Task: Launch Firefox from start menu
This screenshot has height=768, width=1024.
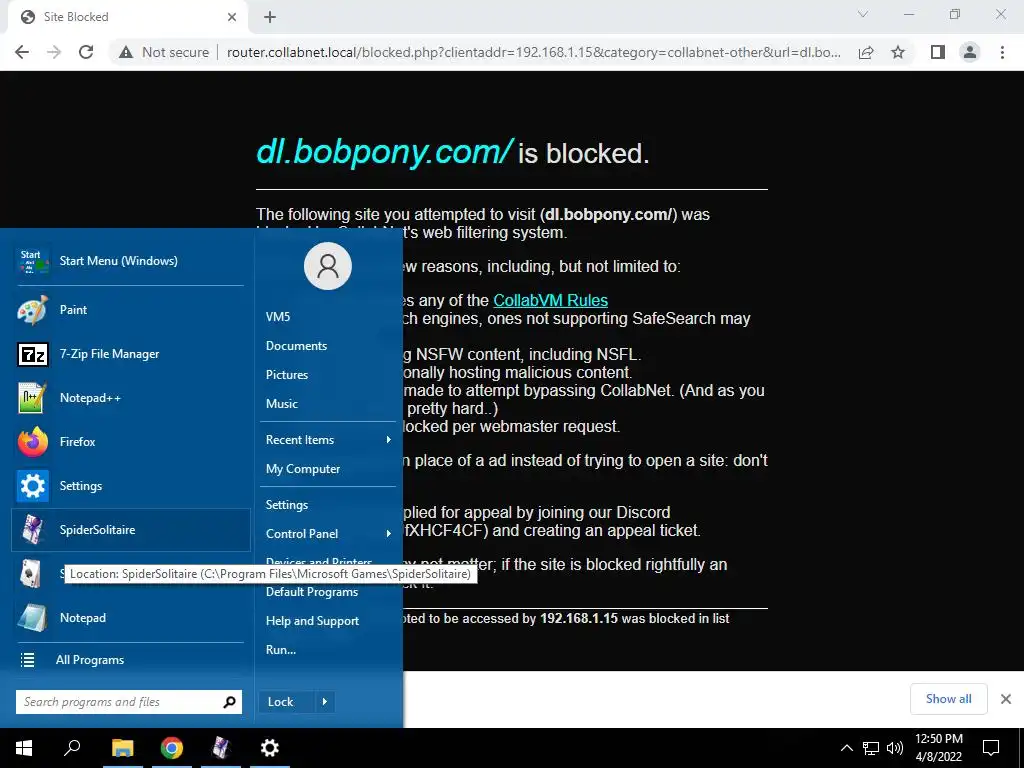Action: (131, 442)
